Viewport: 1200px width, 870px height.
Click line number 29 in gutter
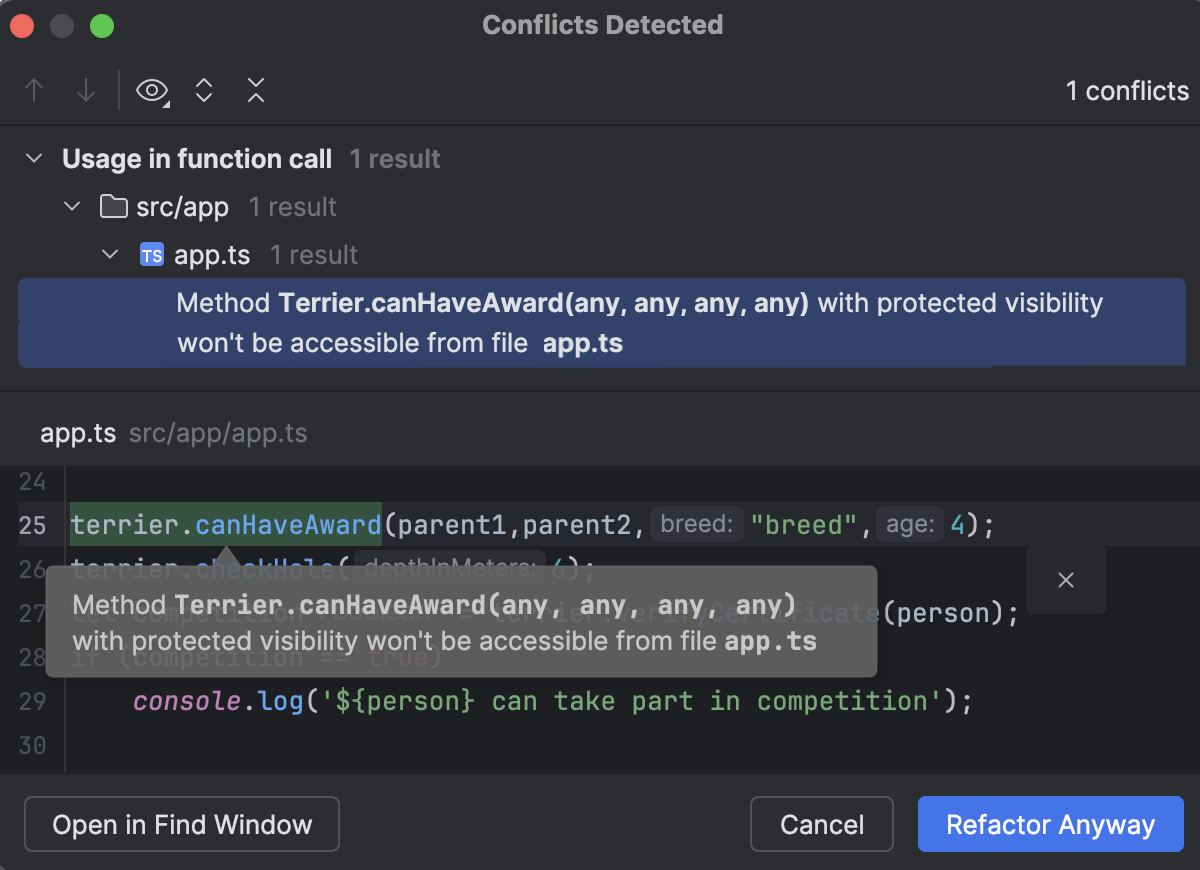pyautogui.click(x=33, y=701)
